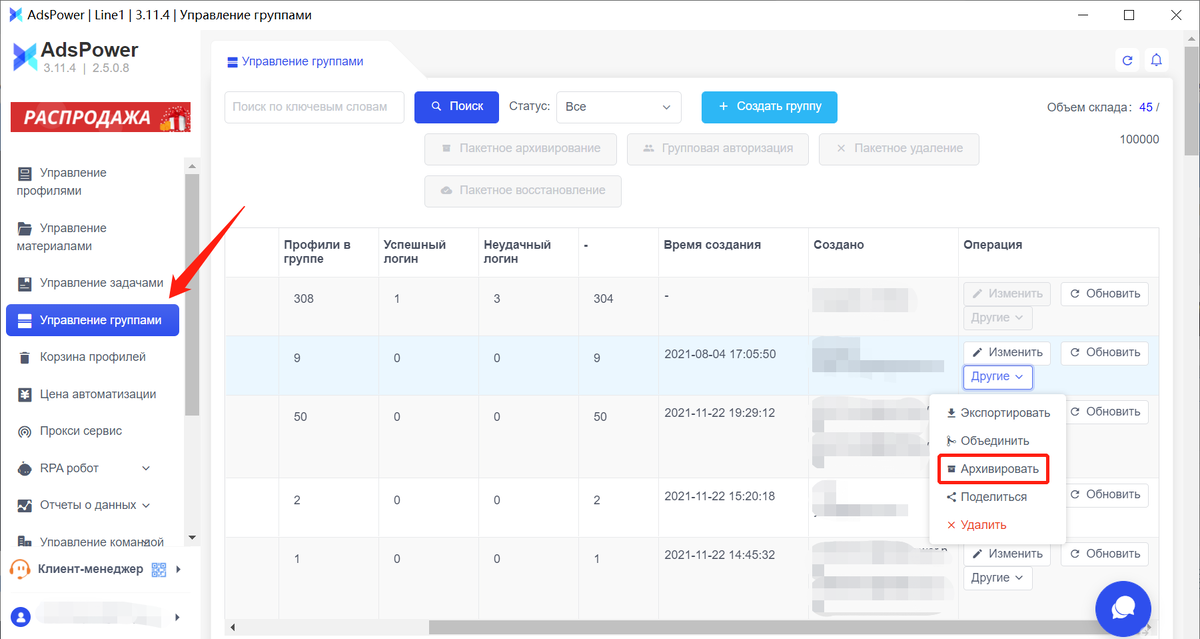Image resolution: width=1200 pixels, height=639 pixels.
Task: Expand the account menu arrow at bottom
Action: (x=178, y=617)
